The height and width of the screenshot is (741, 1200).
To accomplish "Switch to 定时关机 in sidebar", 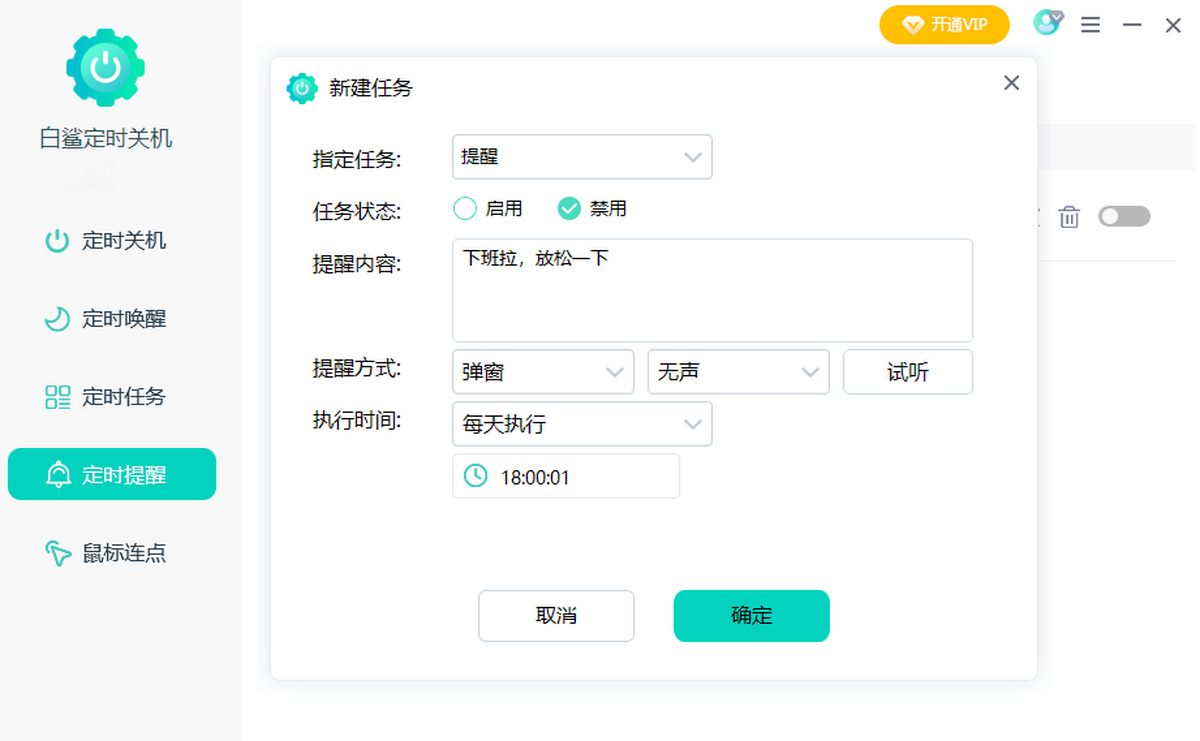I will click(x=111, y=241).
